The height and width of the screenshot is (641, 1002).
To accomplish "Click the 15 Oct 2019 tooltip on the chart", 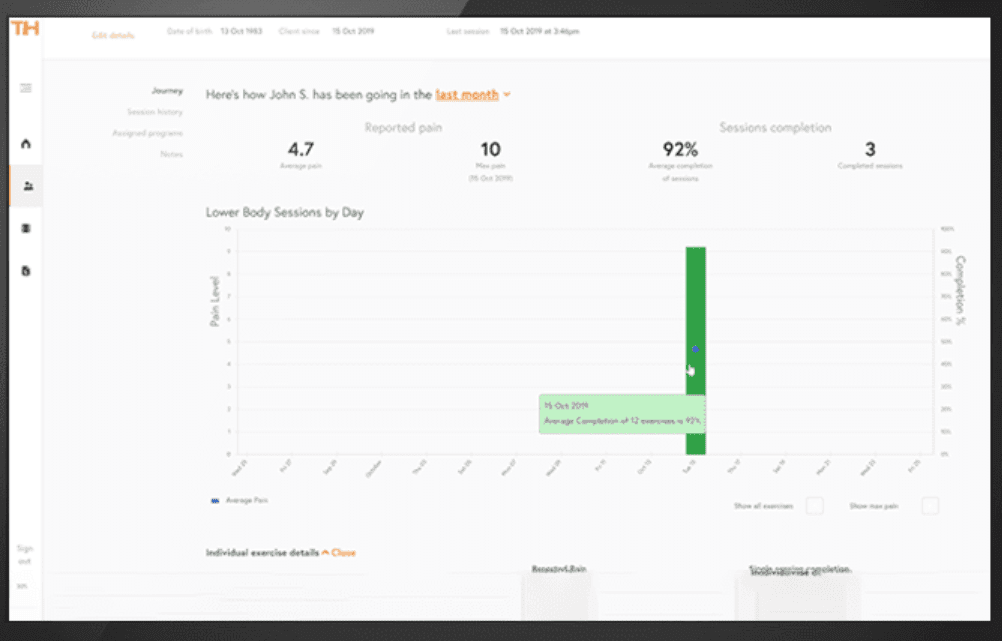I will click(x=620, y=413).
